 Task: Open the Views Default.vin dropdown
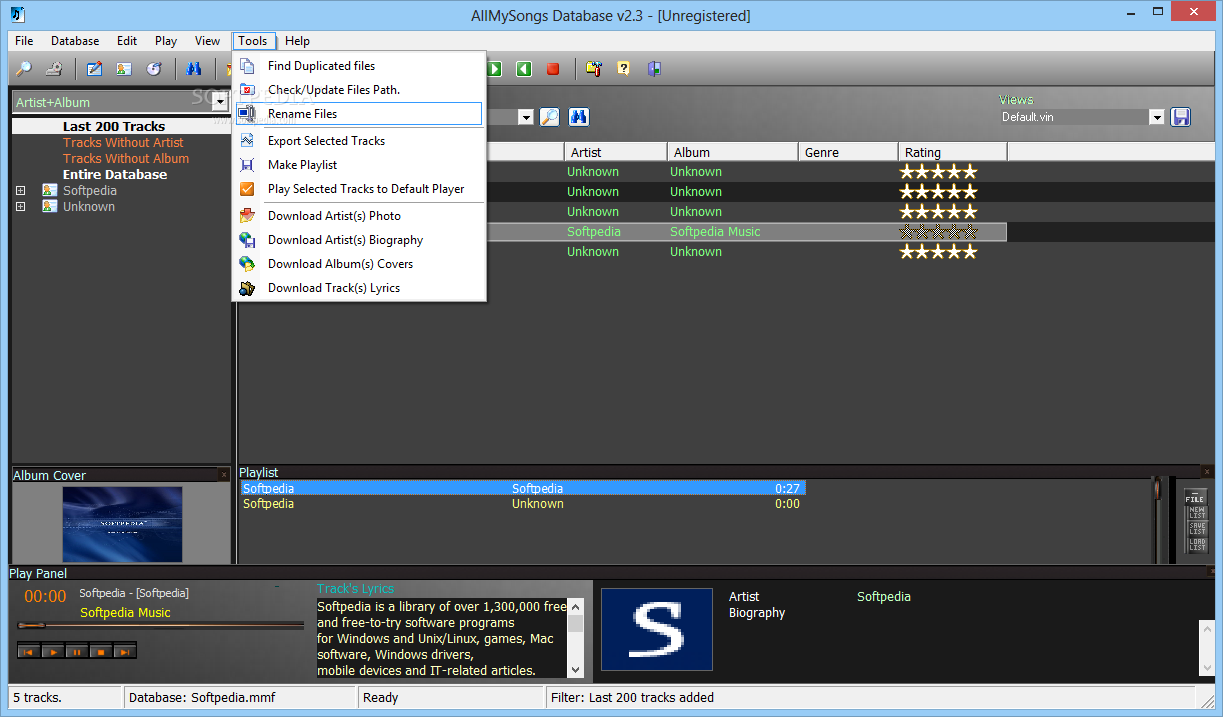click(1157, 117)
